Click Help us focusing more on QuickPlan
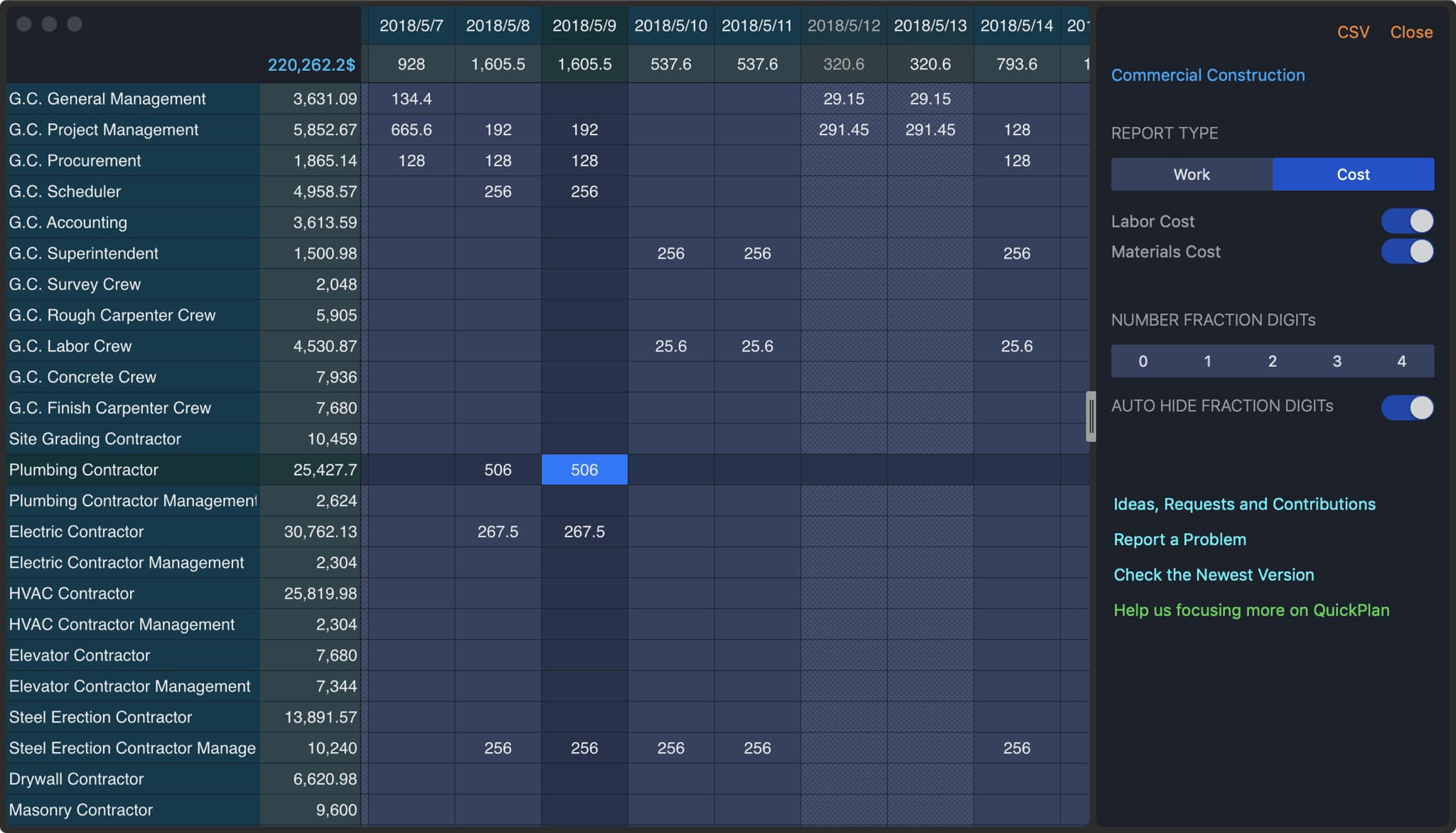1456x833 pixels. pyautogui.click(x=1253, y=610)
